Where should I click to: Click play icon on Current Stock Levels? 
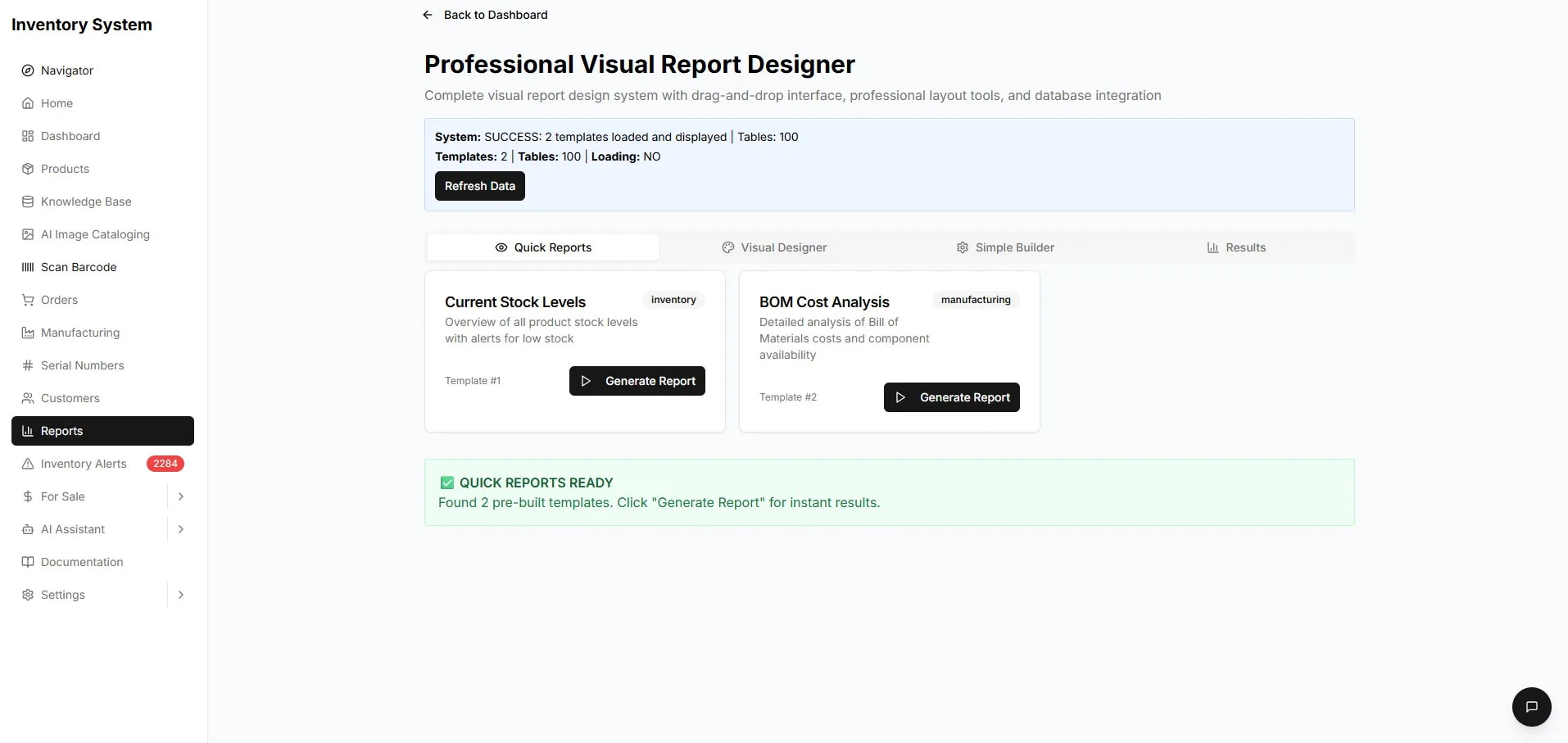(x=586, y=381)
